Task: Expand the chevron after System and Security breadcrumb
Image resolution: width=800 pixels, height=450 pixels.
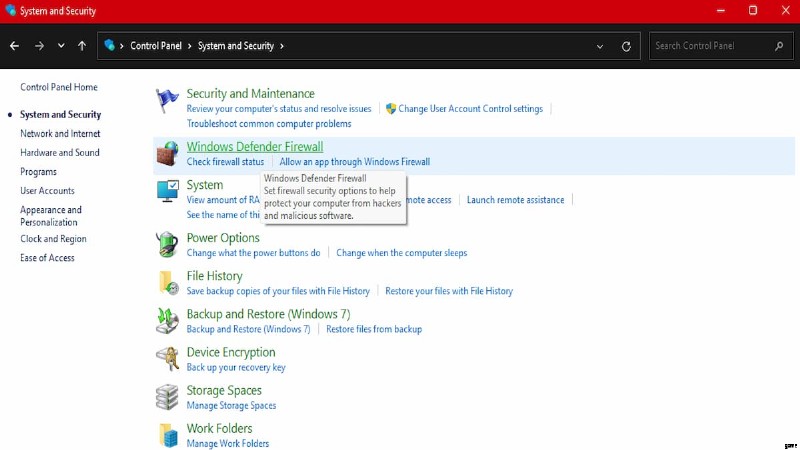Action: point(282,46)
